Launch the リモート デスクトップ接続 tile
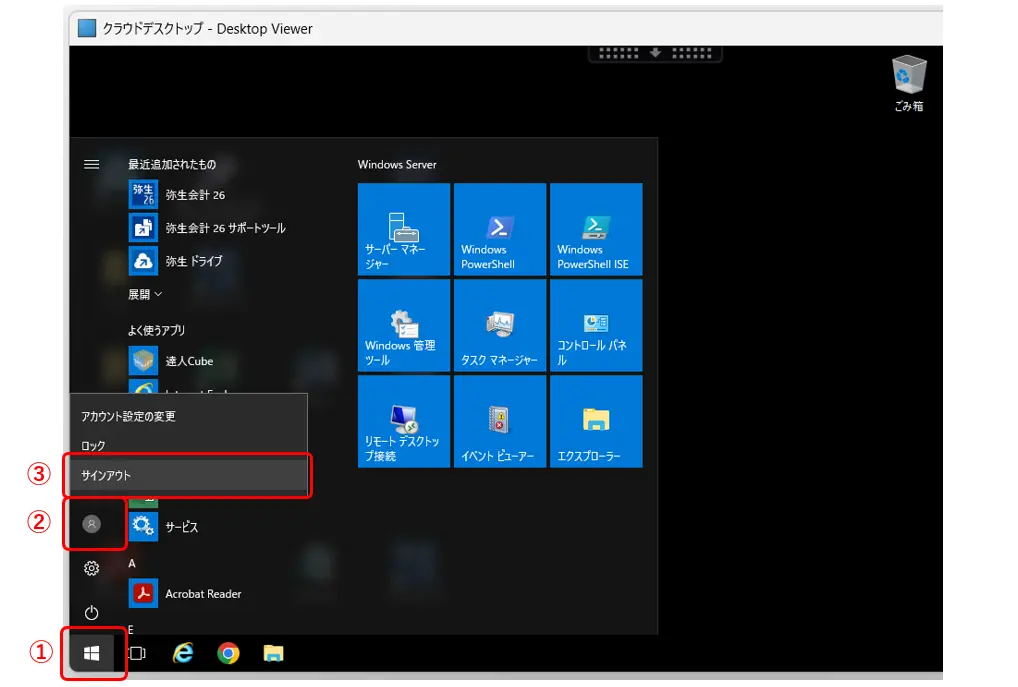 pos(404,421)
